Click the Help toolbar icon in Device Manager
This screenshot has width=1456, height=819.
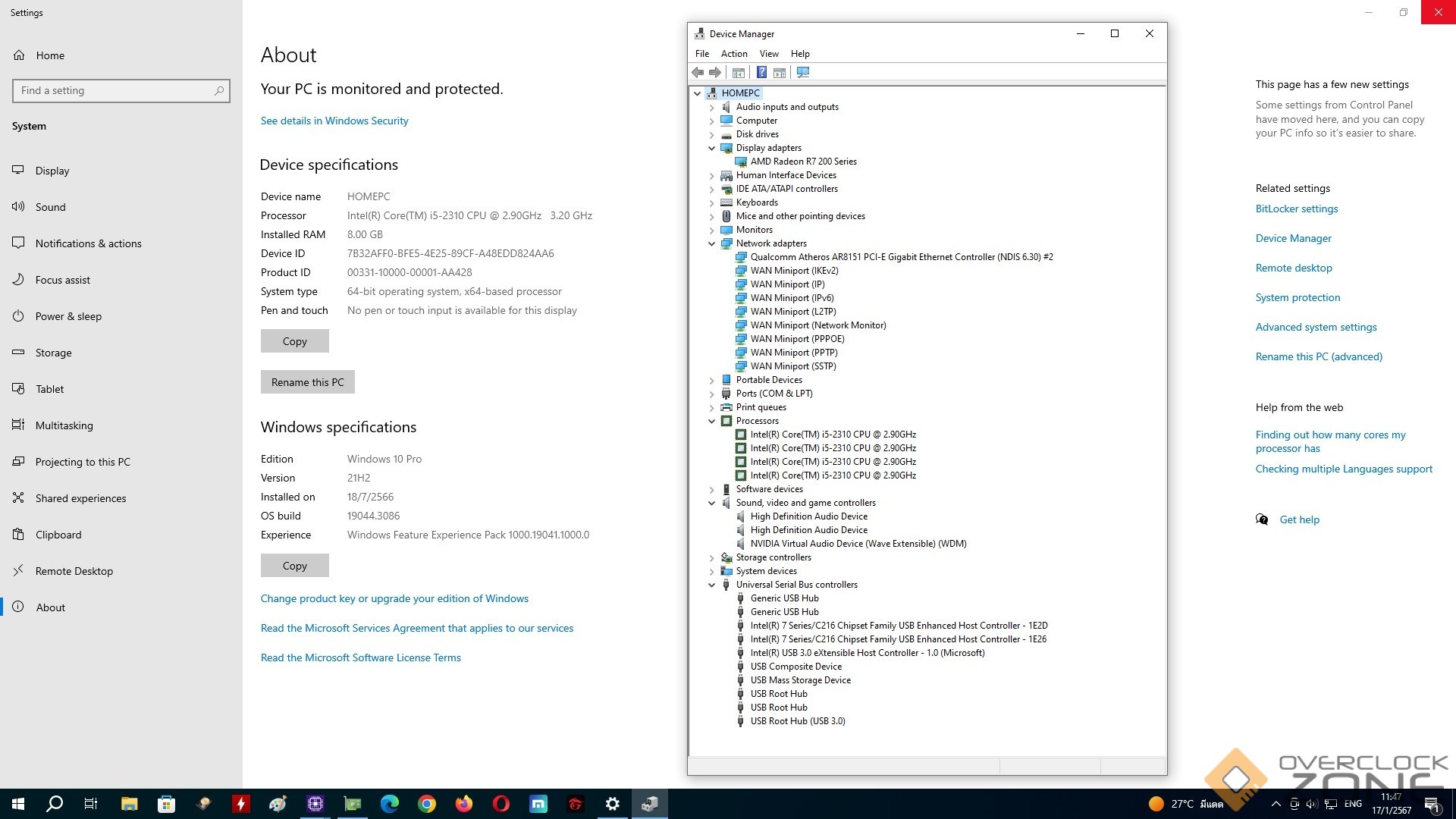tap(761, 72)
